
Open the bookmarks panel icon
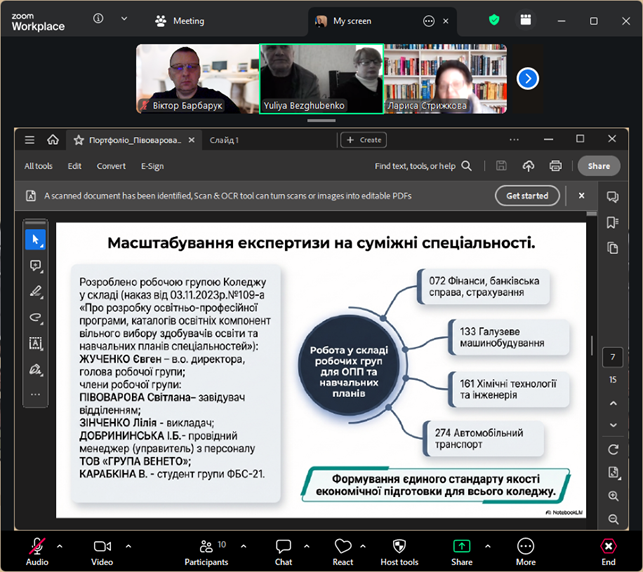click(x=613, y=223)
